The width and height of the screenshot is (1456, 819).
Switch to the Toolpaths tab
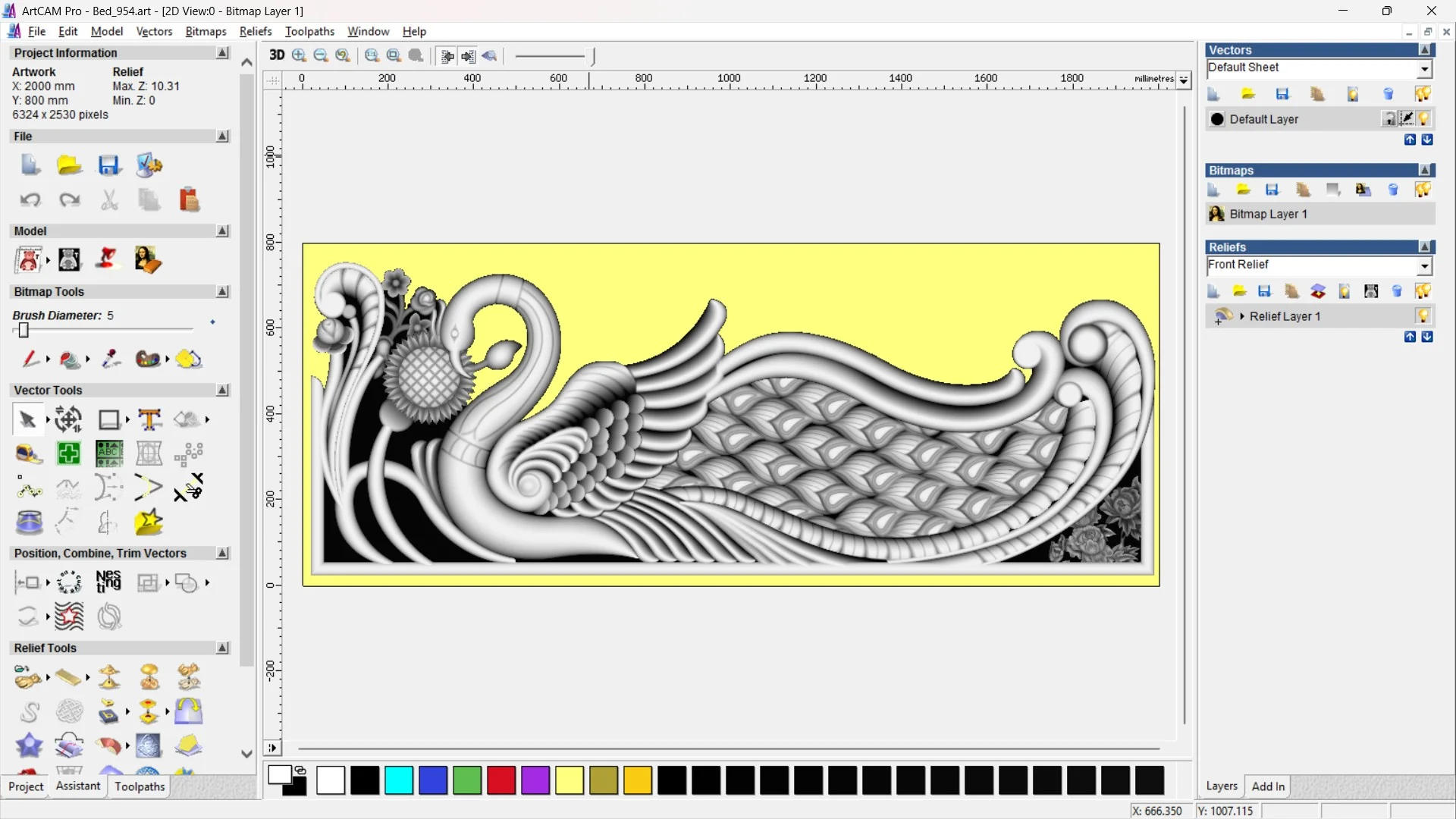point(140,786)
